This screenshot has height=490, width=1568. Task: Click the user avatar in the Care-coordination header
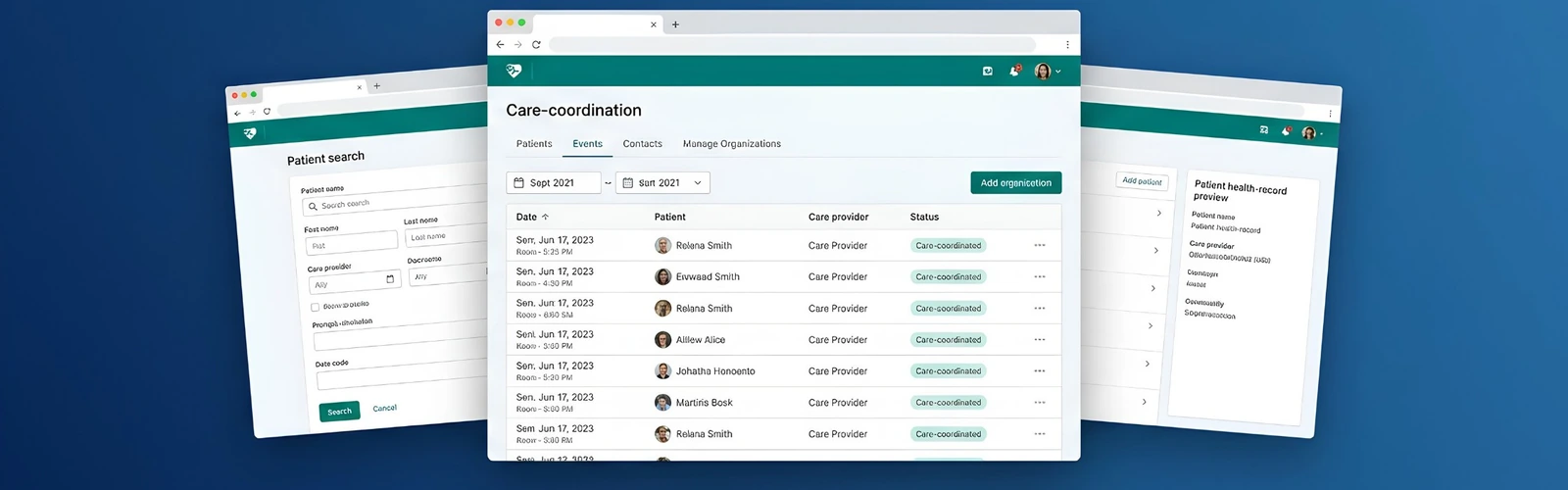point(1043,72)
